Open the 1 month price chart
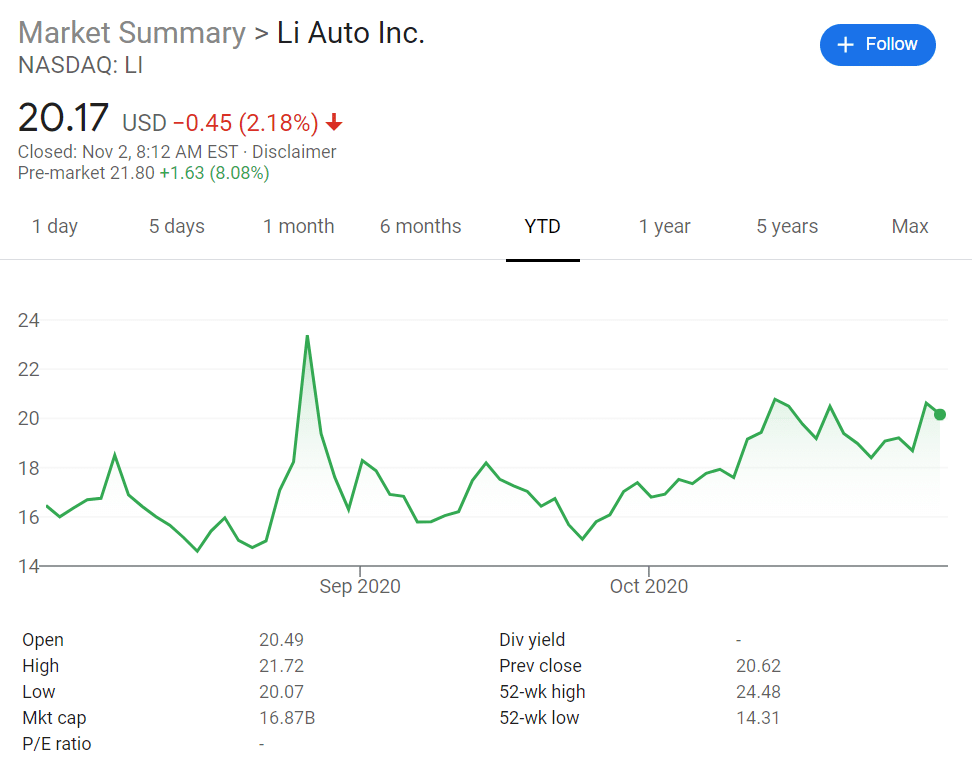The image size is (972, 760). (x=298, y=226)
